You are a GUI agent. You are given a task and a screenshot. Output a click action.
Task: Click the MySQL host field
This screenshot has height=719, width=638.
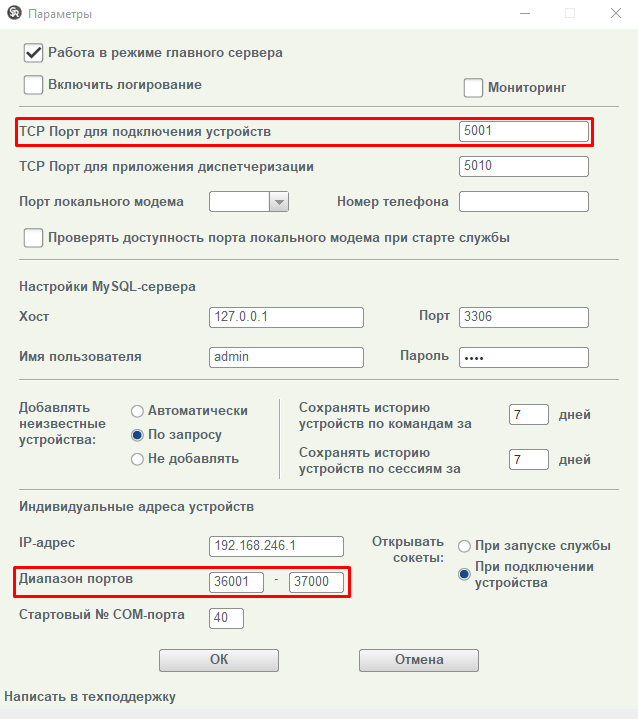point(286,317)
